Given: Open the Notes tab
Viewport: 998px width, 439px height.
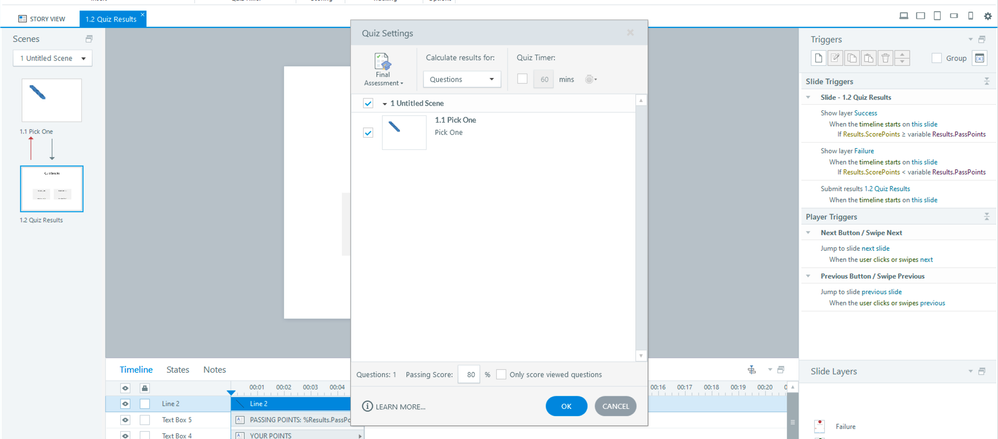Looking at the screenshot, I should coord(214,370).
